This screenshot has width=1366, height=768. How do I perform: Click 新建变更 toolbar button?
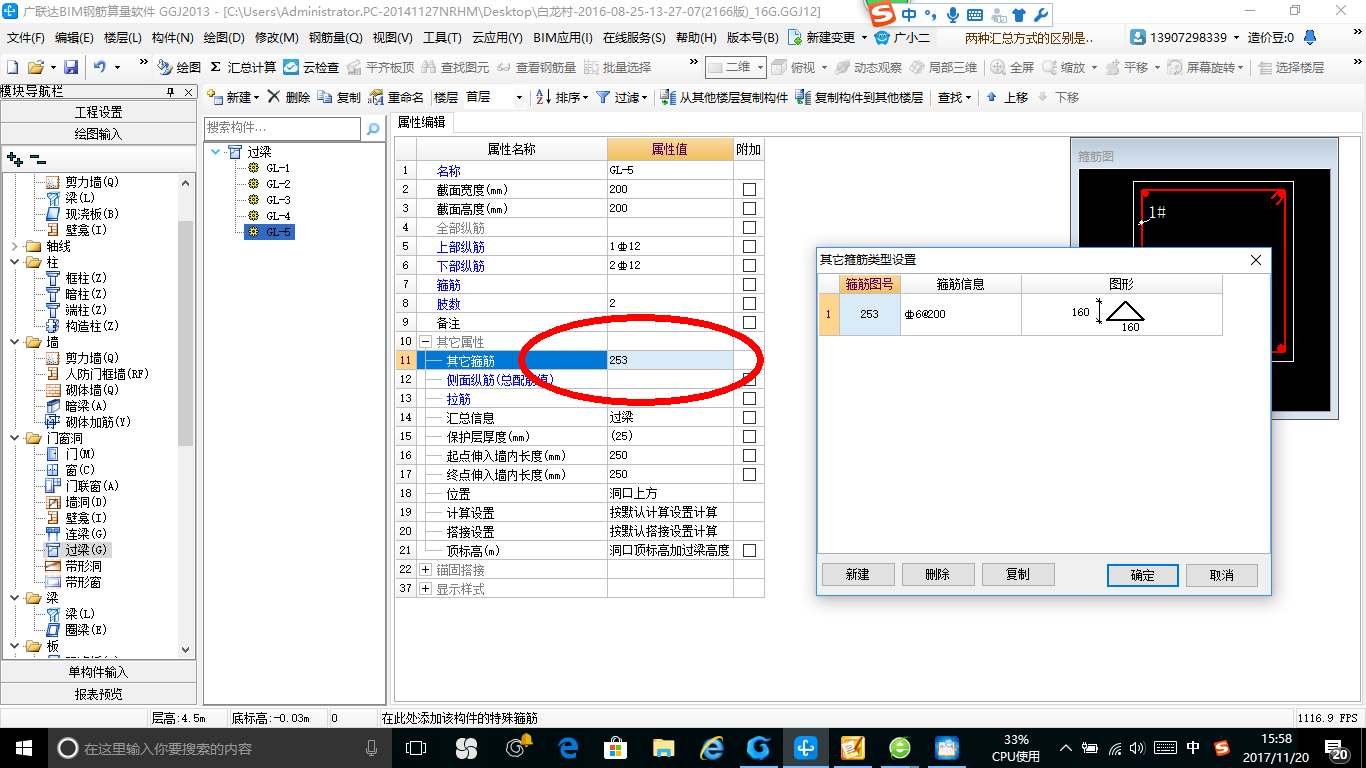click(x=826, y=37)
